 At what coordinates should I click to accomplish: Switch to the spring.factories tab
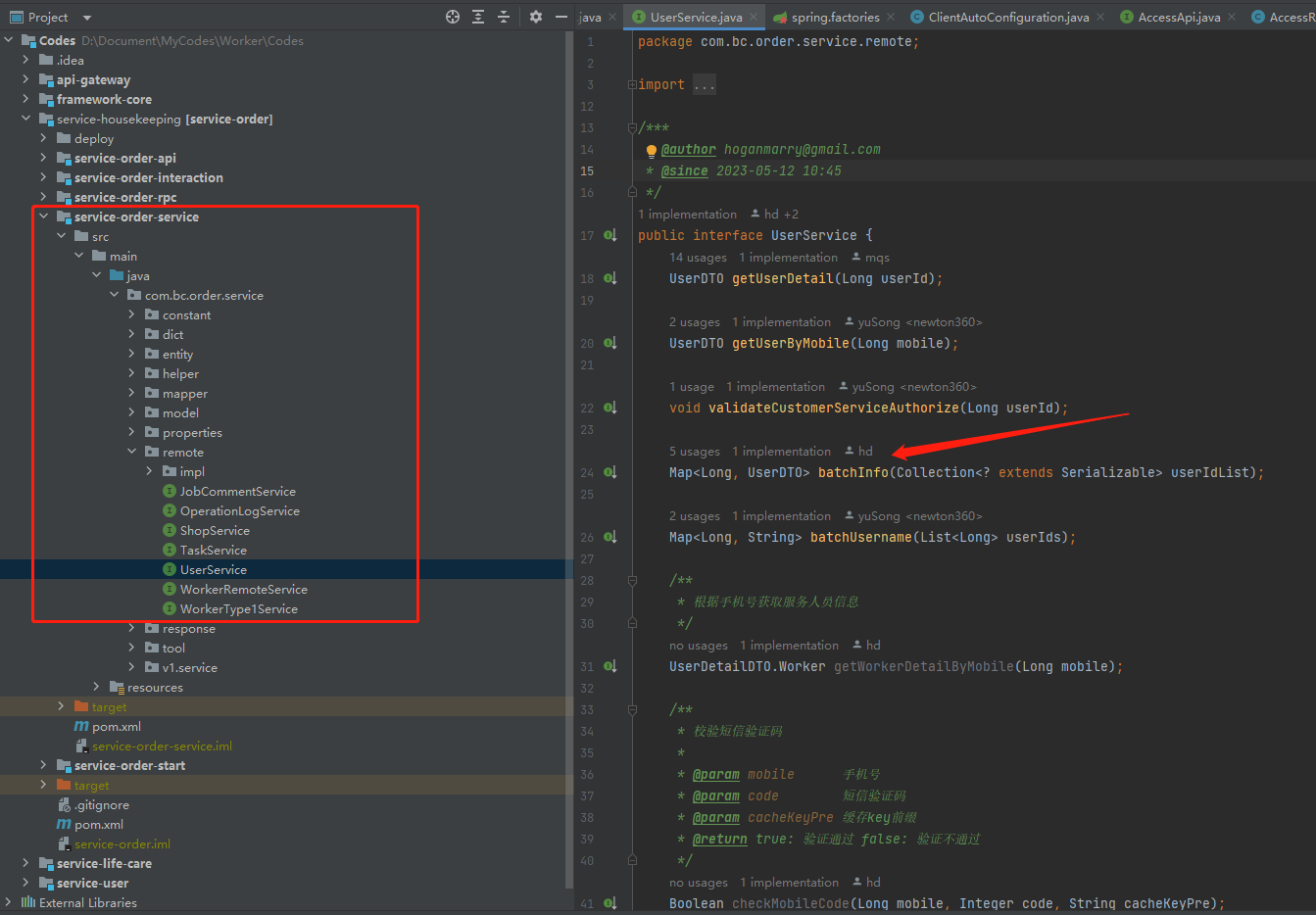835,17
